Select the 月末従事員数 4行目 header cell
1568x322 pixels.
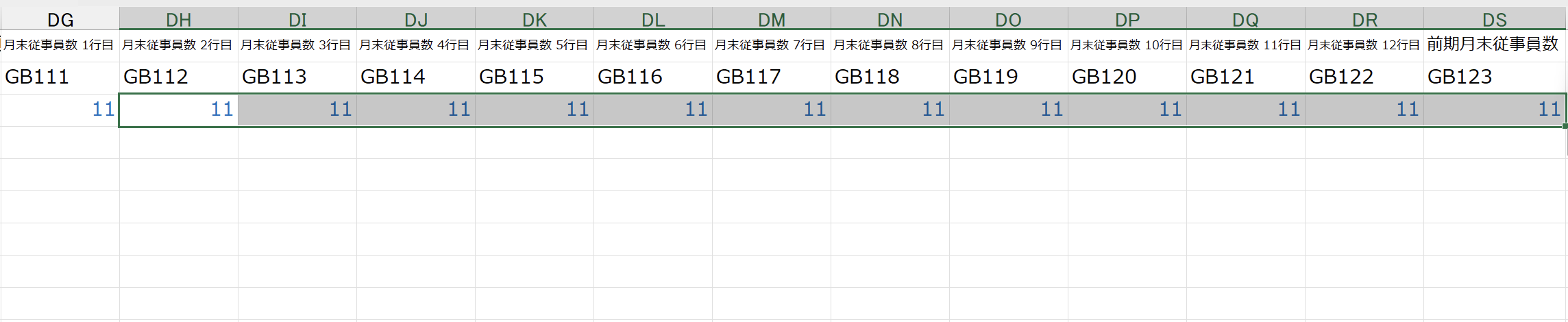[415, 45]
